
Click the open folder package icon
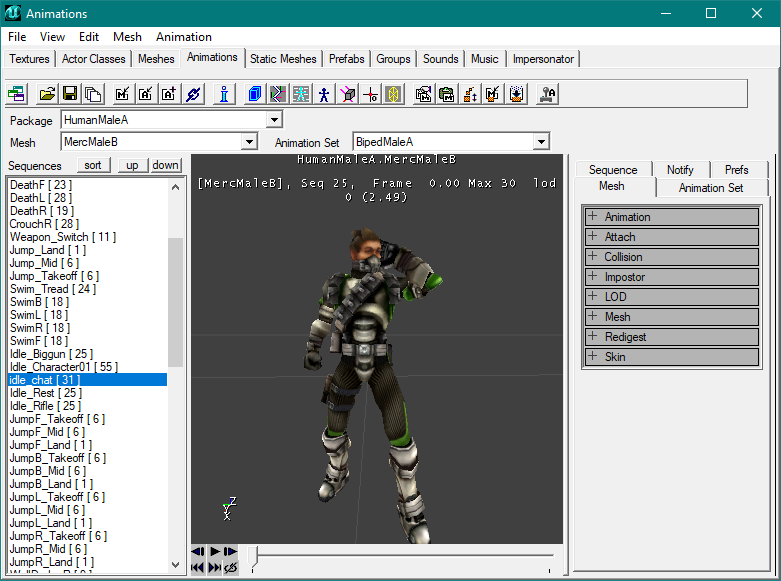pos(47,94)
